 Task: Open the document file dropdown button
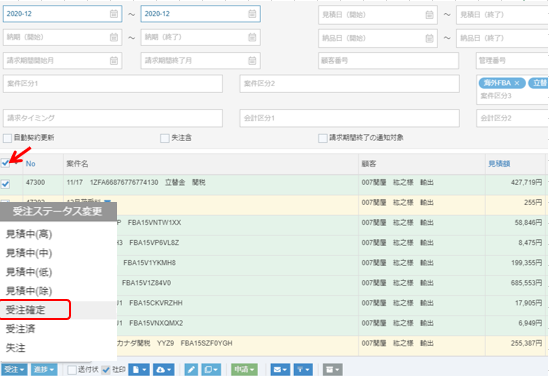139,369
